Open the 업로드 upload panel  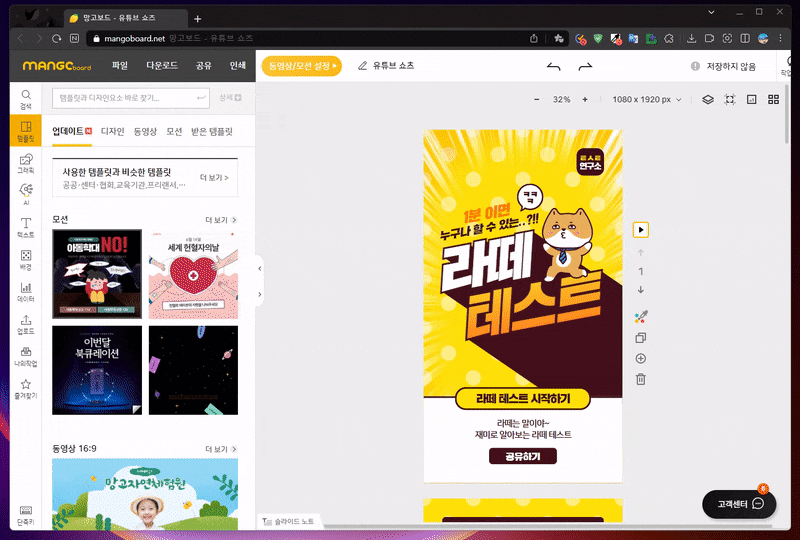[26, 324]
